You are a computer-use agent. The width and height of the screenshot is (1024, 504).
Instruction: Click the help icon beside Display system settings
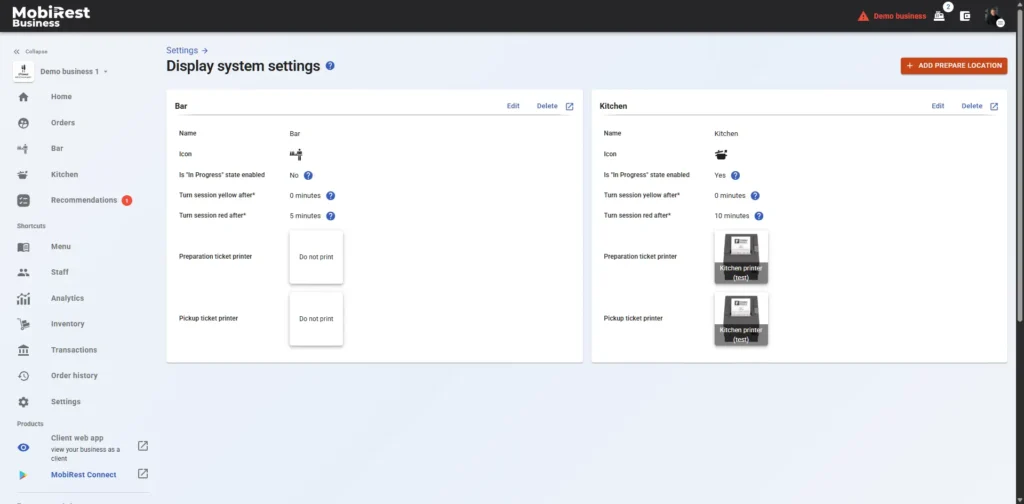[x=330, y=66]
